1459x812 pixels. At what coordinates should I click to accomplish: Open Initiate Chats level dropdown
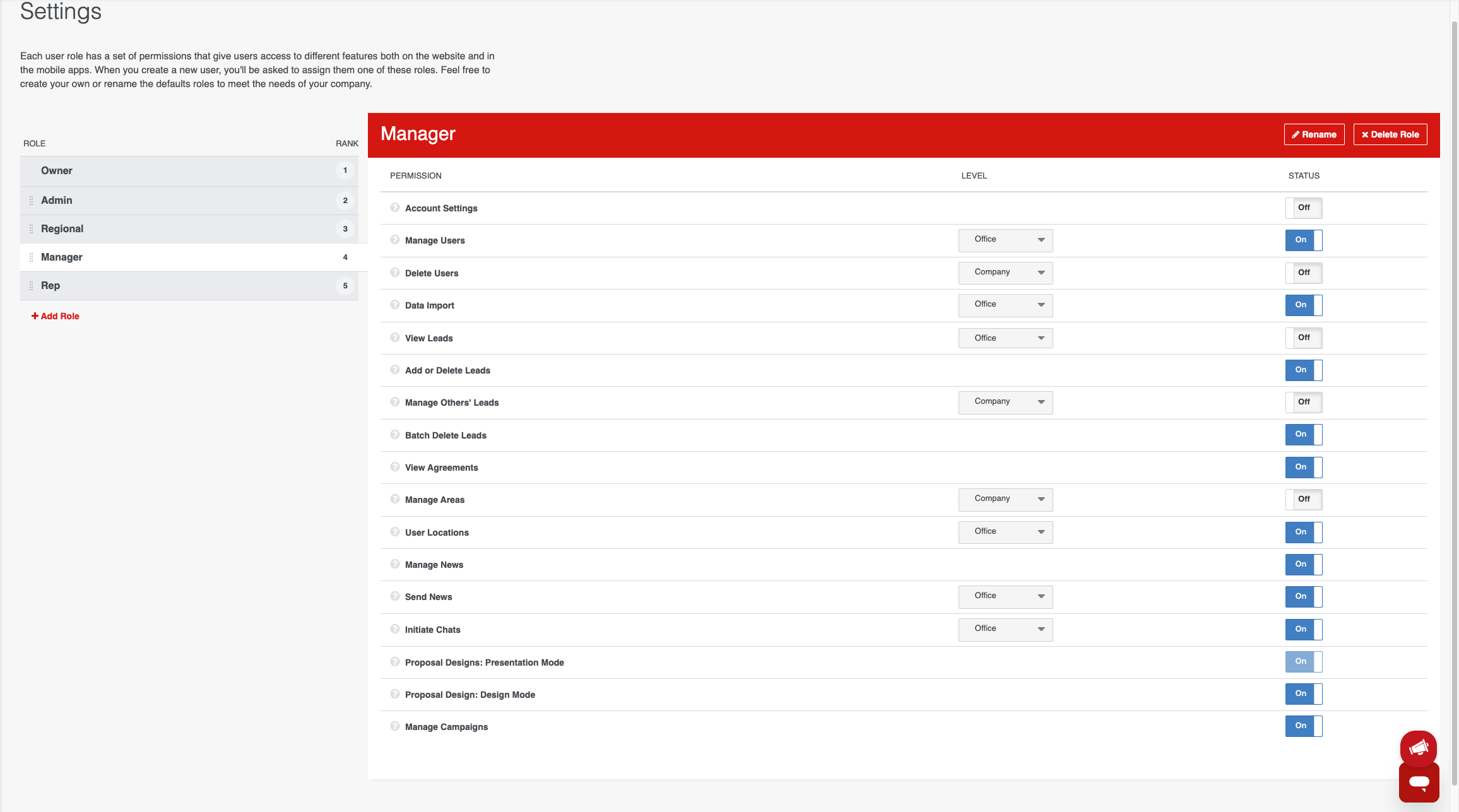pyautogui.click(x=1005, y=629)
